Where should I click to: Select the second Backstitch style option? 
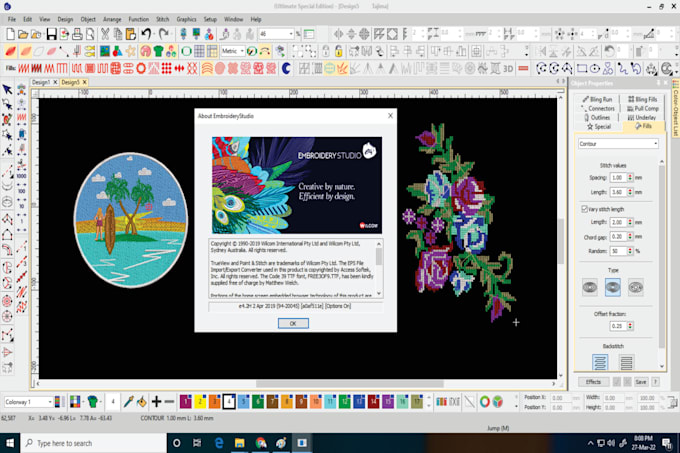(626, 362)
